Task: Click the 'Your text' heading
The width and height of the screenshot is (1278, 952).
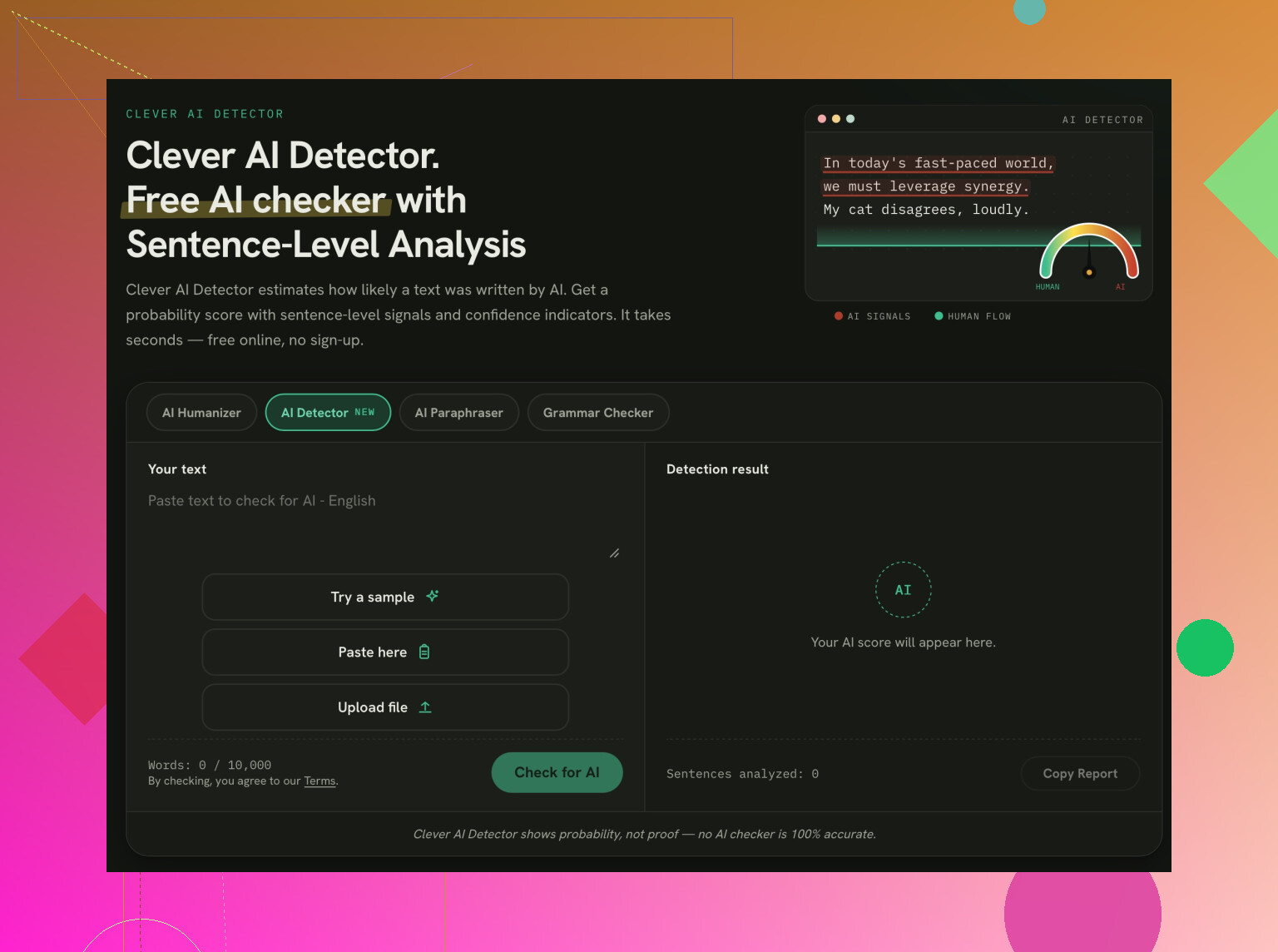Action: (x=177, y=469)
